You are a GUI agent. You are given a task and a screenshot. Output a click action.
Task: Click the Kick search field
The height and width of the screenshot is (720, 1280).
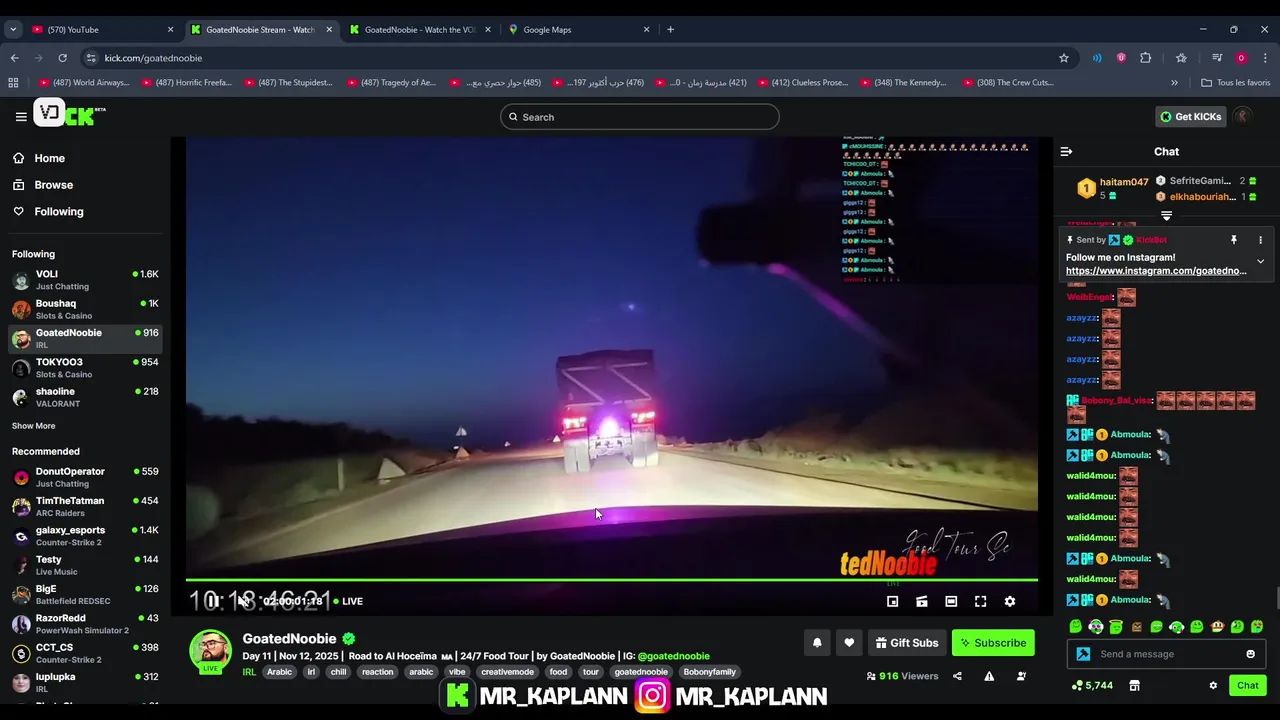click(x=639, y=117)
